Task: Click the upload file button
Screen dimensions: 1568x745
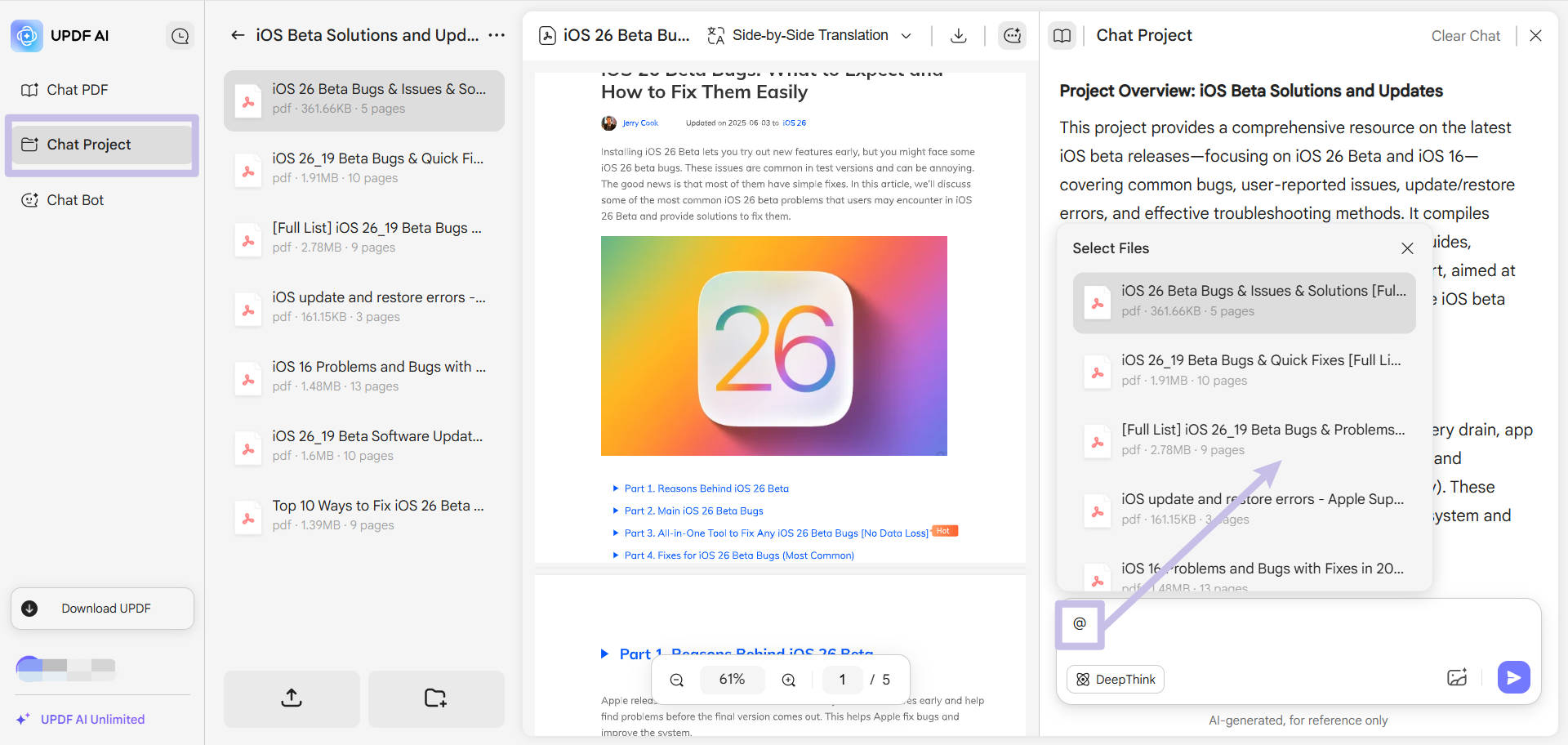Action: tap(292, 698)
